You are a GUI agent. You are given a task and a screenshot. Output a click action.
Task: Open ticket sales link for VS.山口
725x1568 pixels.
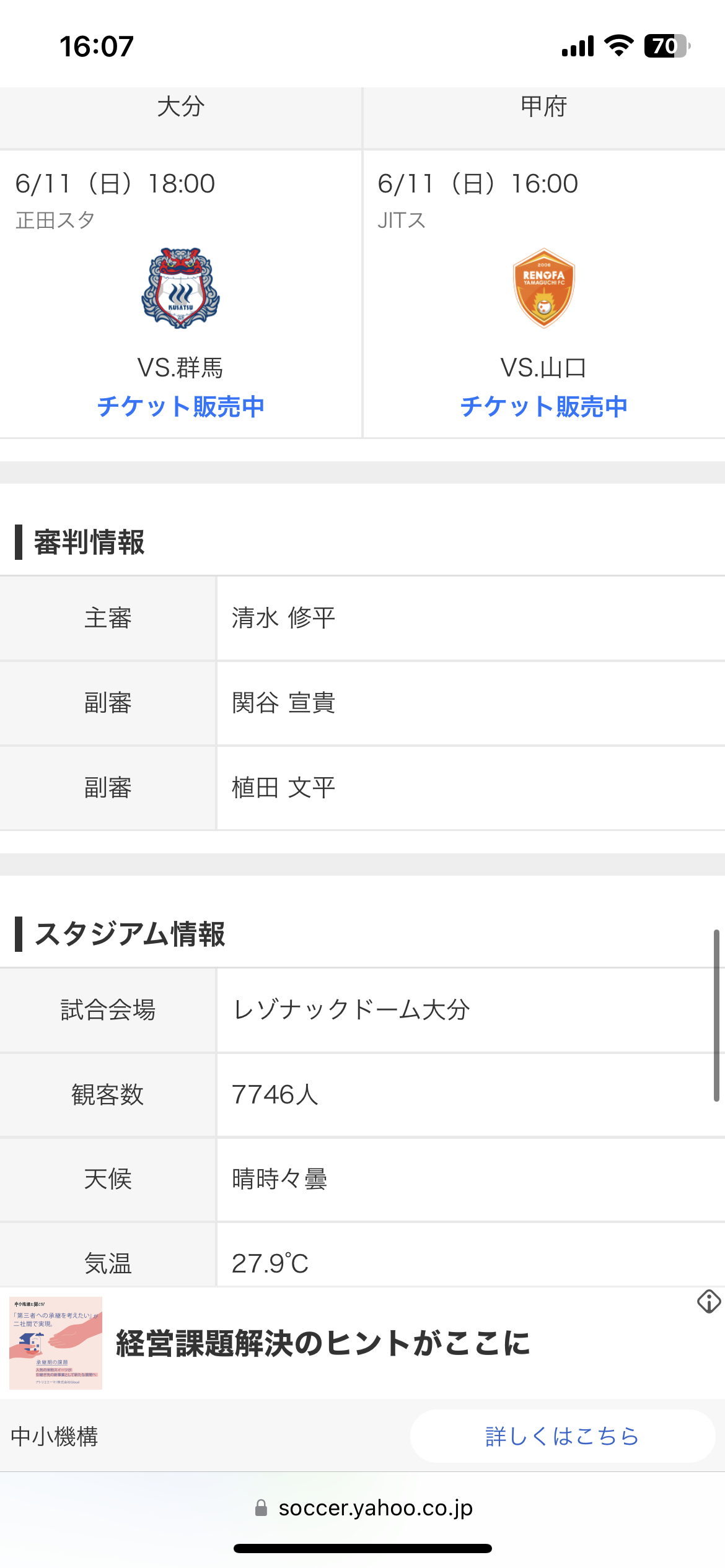(x=544, y=406)
